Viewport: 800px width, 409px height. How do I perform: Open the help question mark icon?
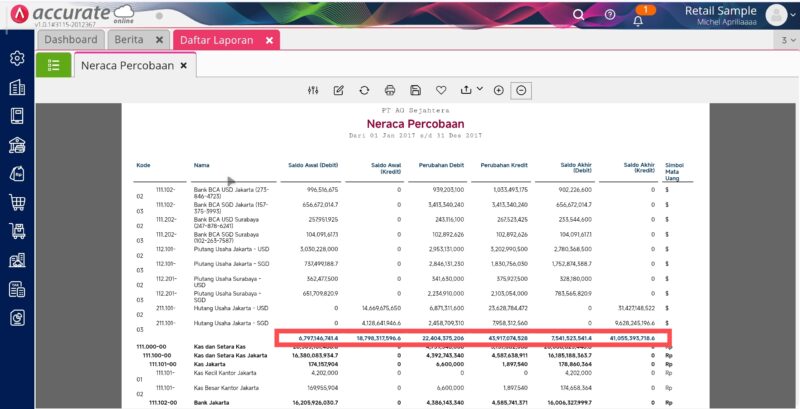point(609,15)
